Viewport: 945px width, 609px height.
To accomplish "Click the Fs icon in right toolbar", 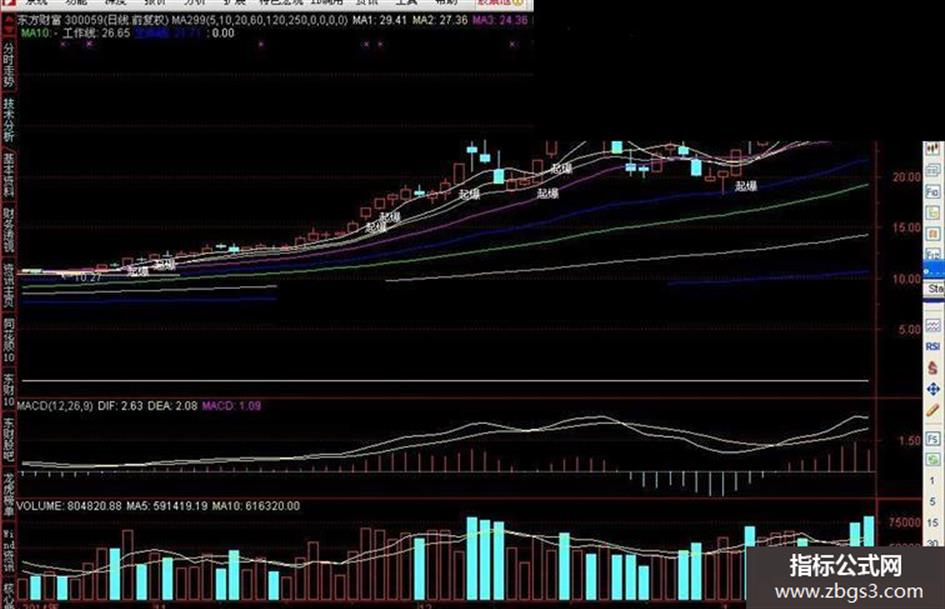I will 933,438.
